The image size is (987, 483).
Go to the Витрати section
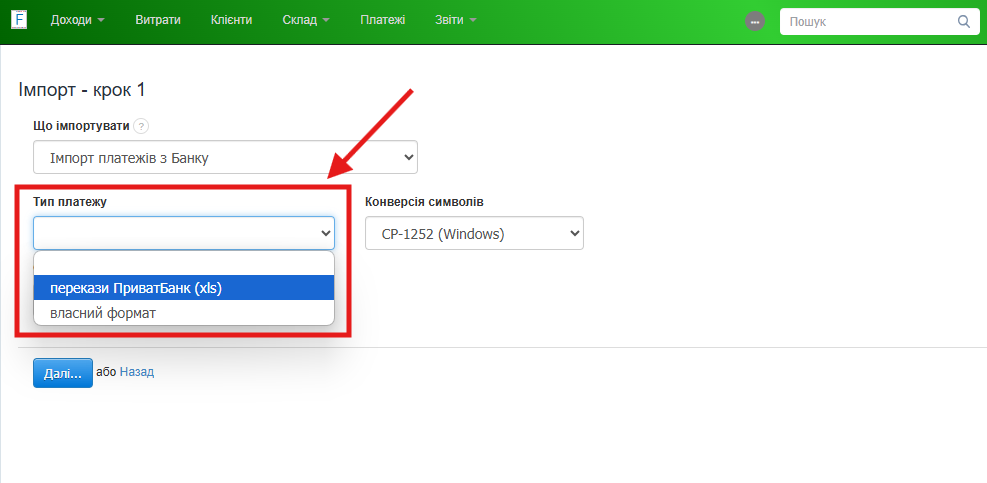click(158, 20)
